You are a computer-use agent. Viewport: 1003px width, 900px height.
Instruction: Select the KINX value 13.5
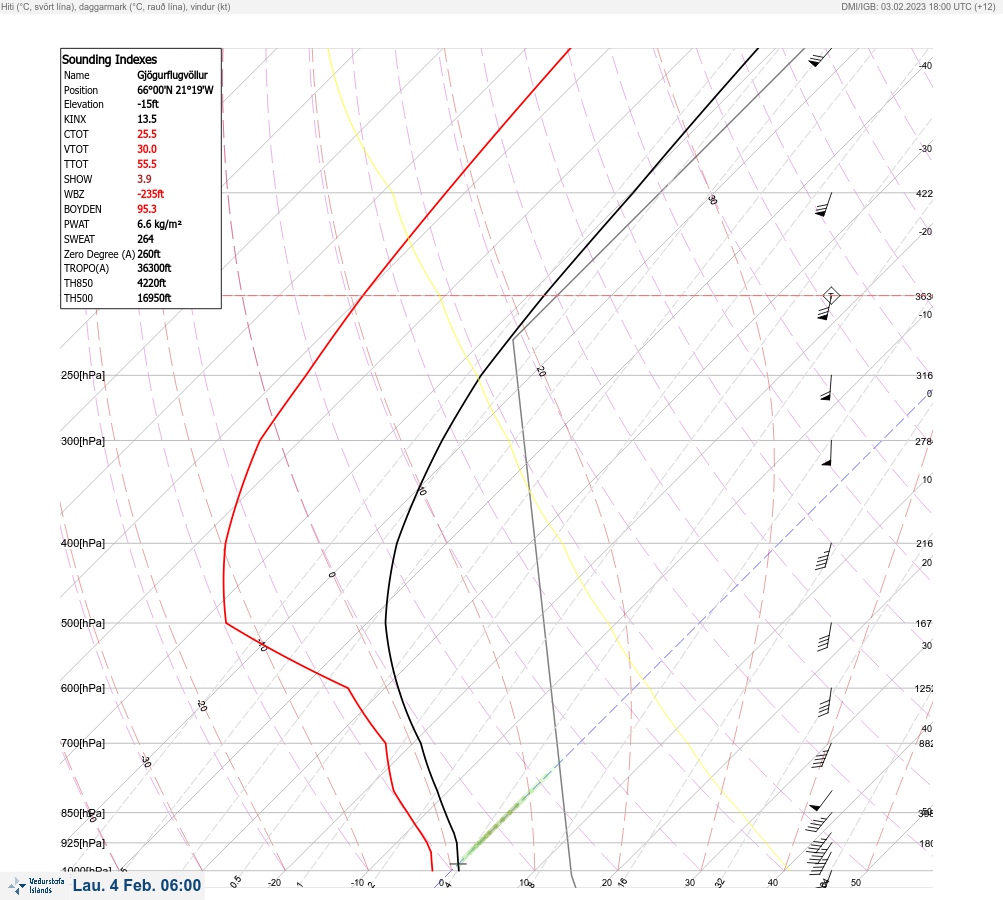point(146,119)
